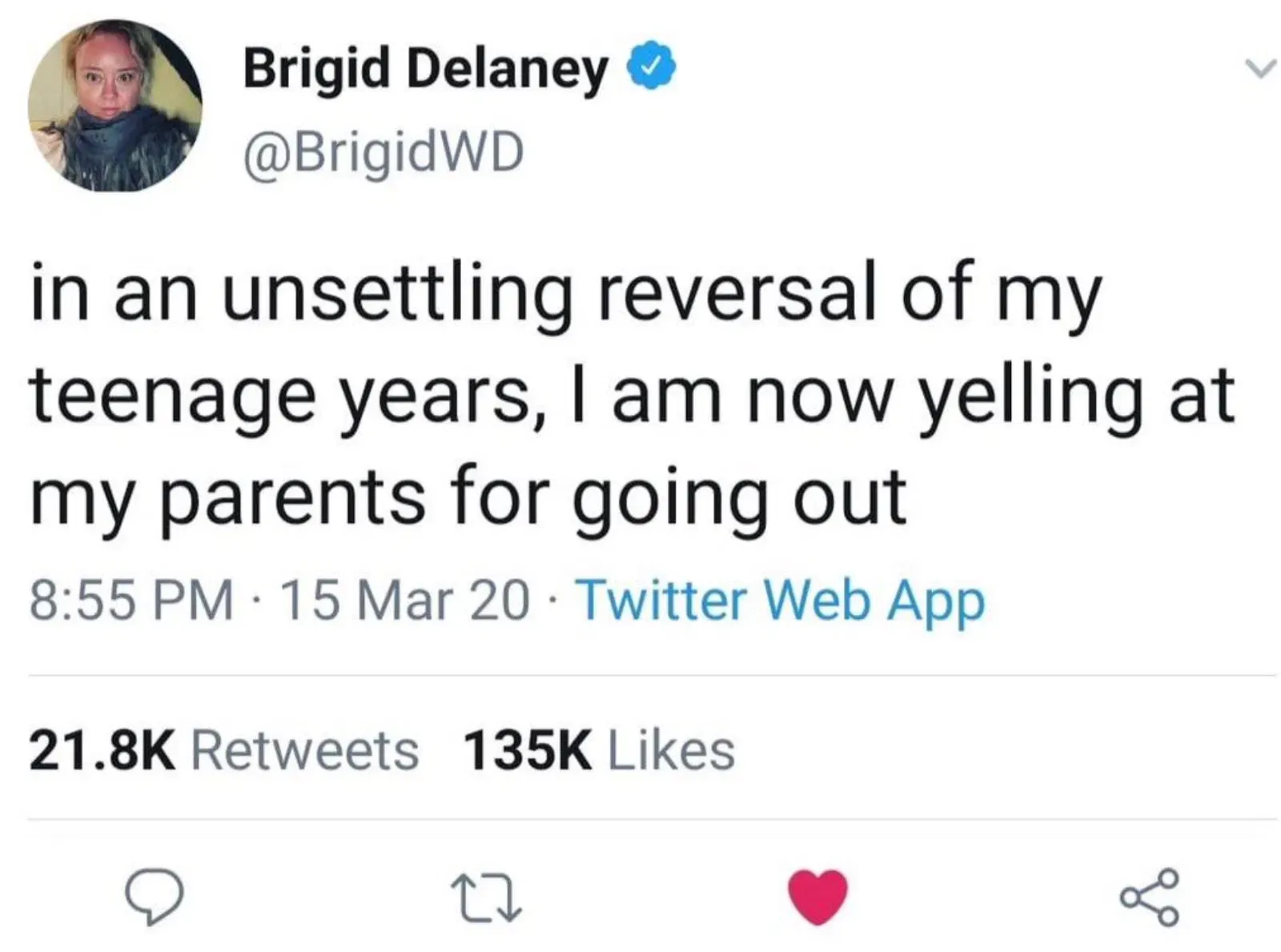
Task: Click the 21.8K retweet count number
Action: [102, 751]
